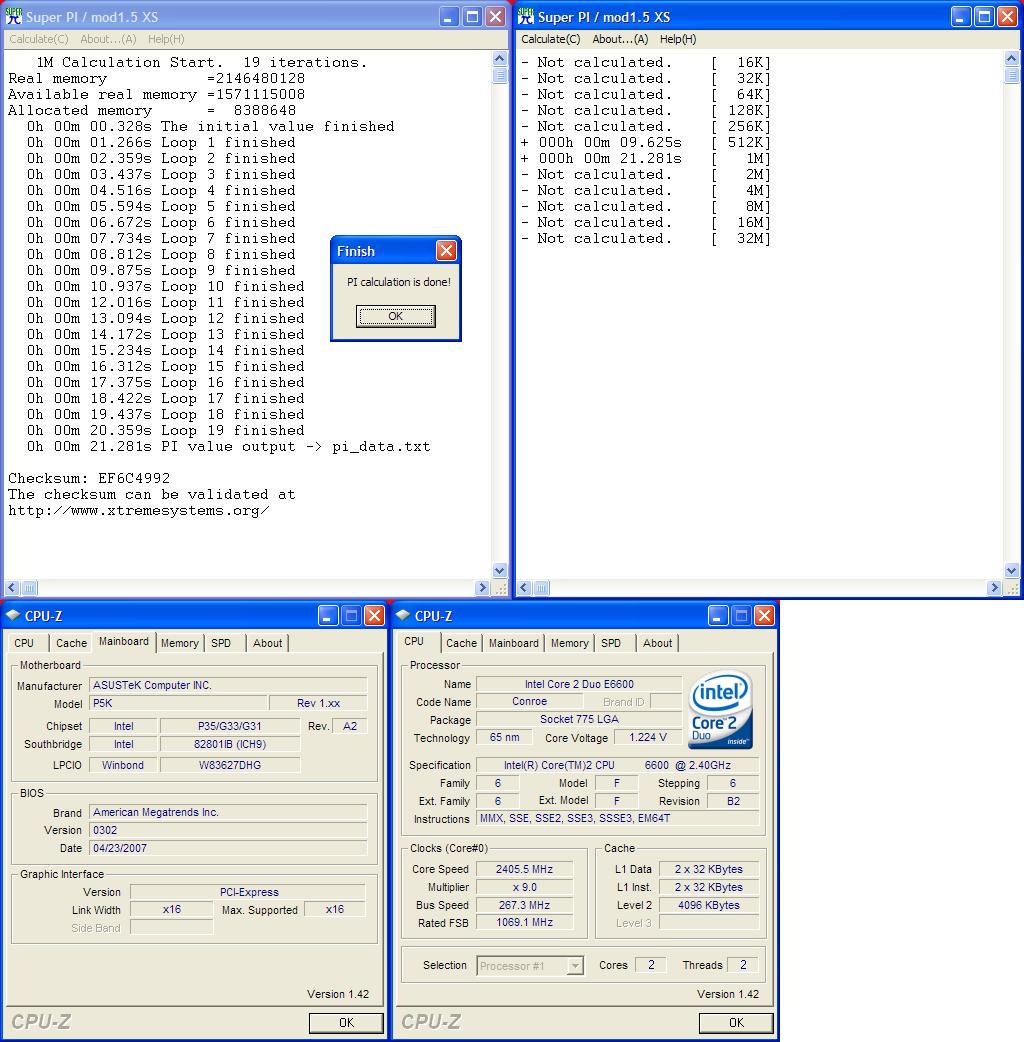The width and height of the screenshot is (1024, 1042).
Task: Open Memory tab in right CPU-Z window
Action: coord(569,643)
